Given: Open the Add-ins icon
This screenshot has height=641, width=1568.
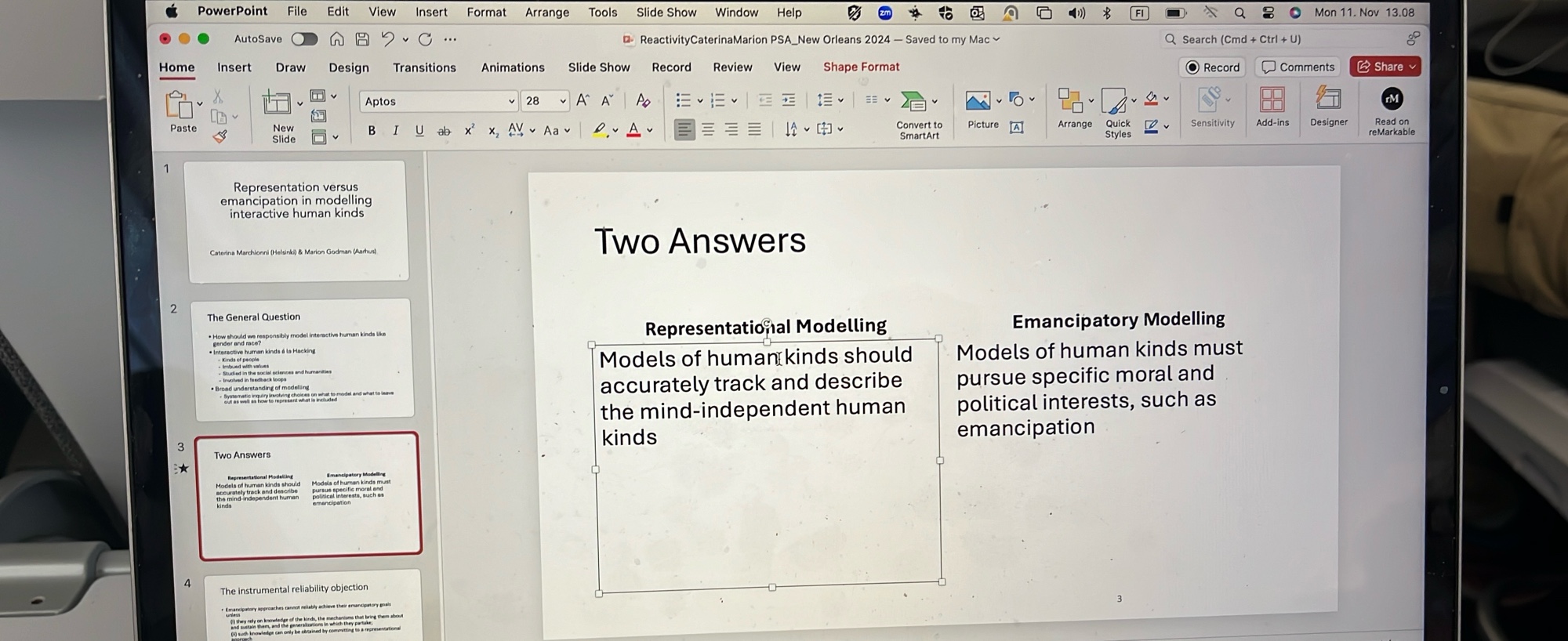Looking at the screenshot, I should pos(1272,100).
